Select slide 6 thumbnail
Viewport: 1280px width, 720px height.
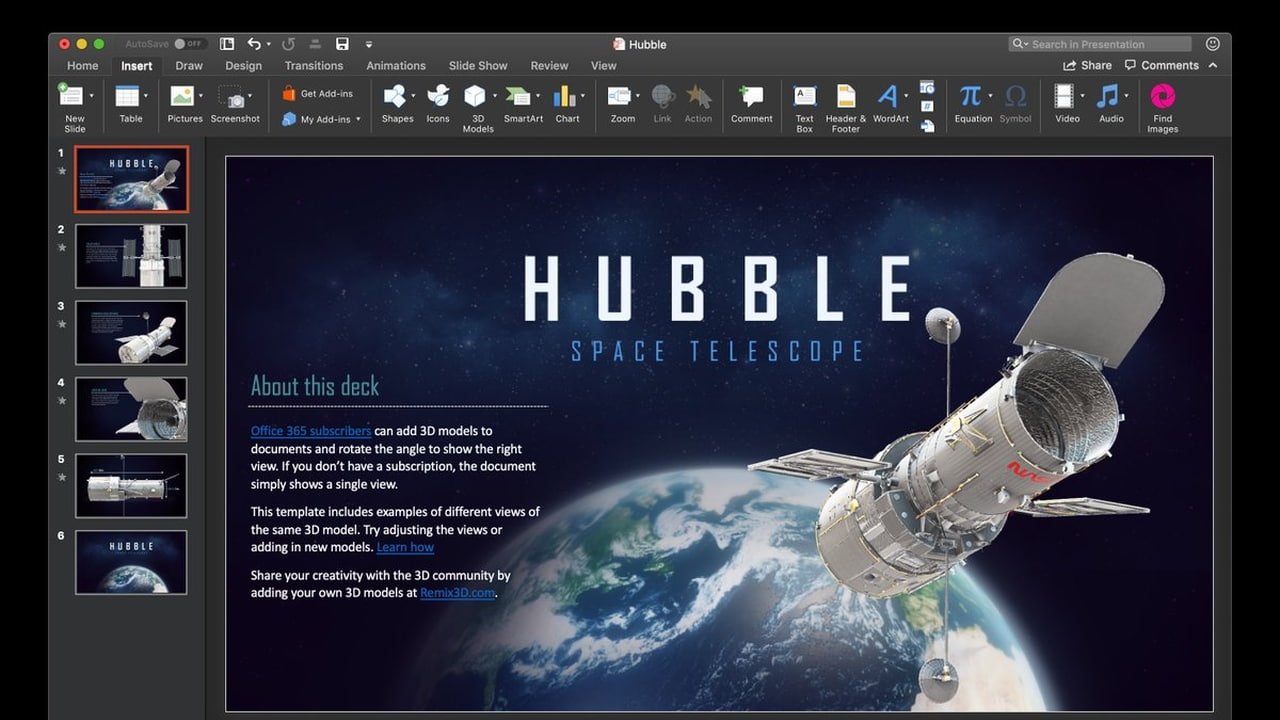pos(131,562)
